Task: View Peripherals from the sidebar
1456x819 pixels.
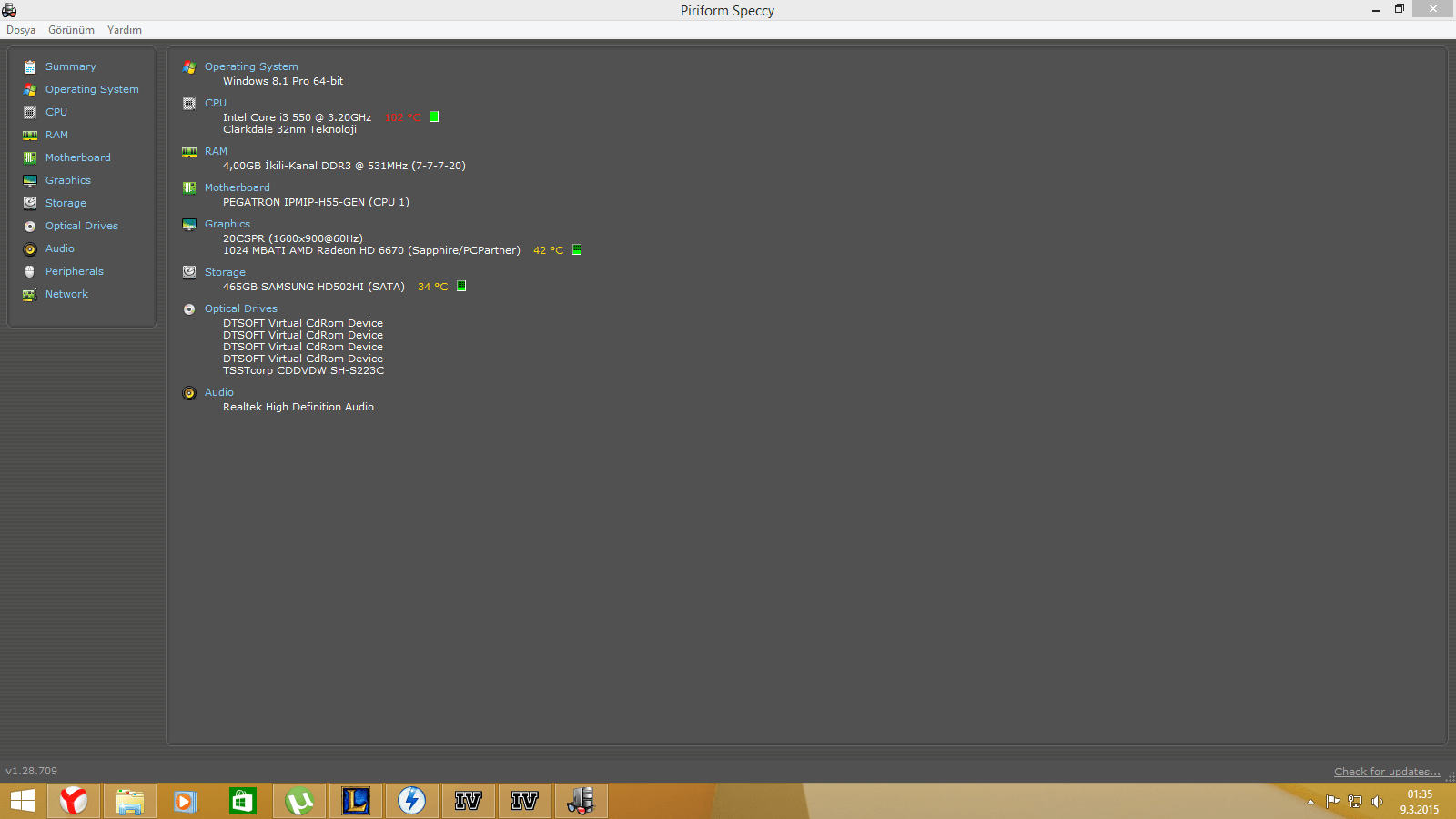Action: (x=75, y=271)
